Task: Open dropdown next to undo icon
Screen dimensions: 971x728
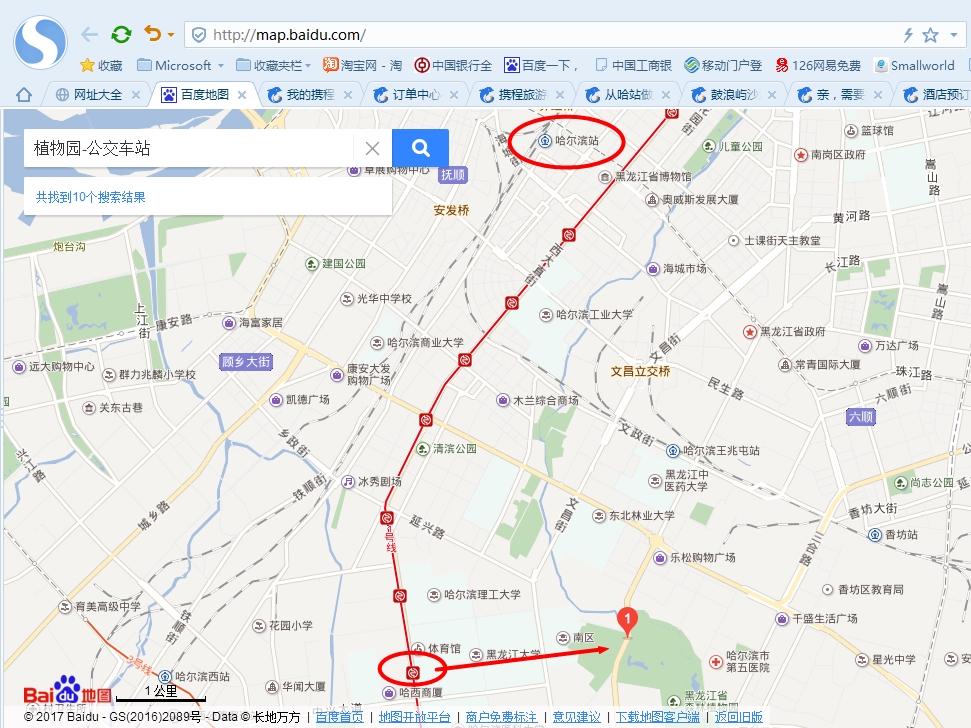Action: pos(171,35)
